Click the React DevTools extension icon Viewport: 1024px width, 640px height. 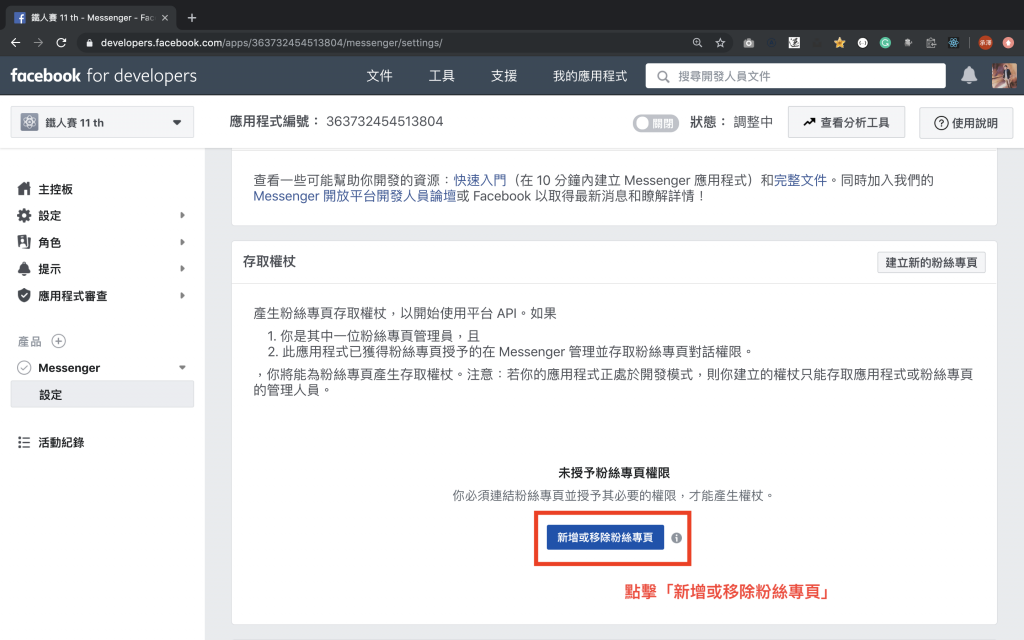(953, 43)
